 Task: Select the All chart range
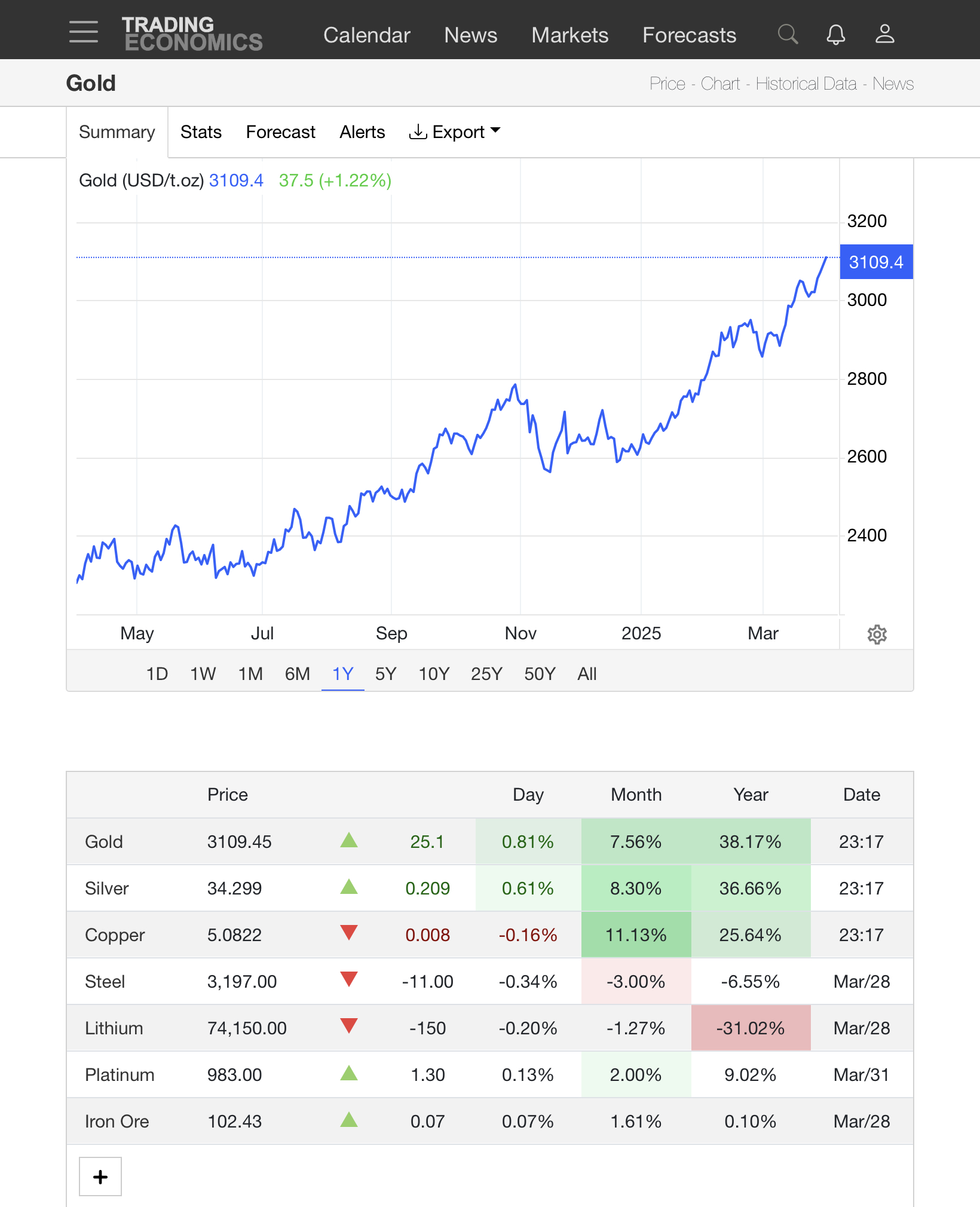(587, 674)
